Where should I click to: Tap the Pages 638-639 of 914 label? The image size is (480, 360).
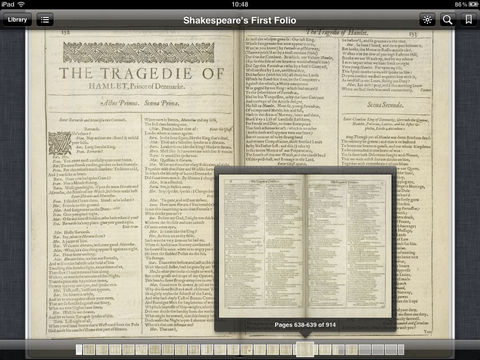click(305, 325)
